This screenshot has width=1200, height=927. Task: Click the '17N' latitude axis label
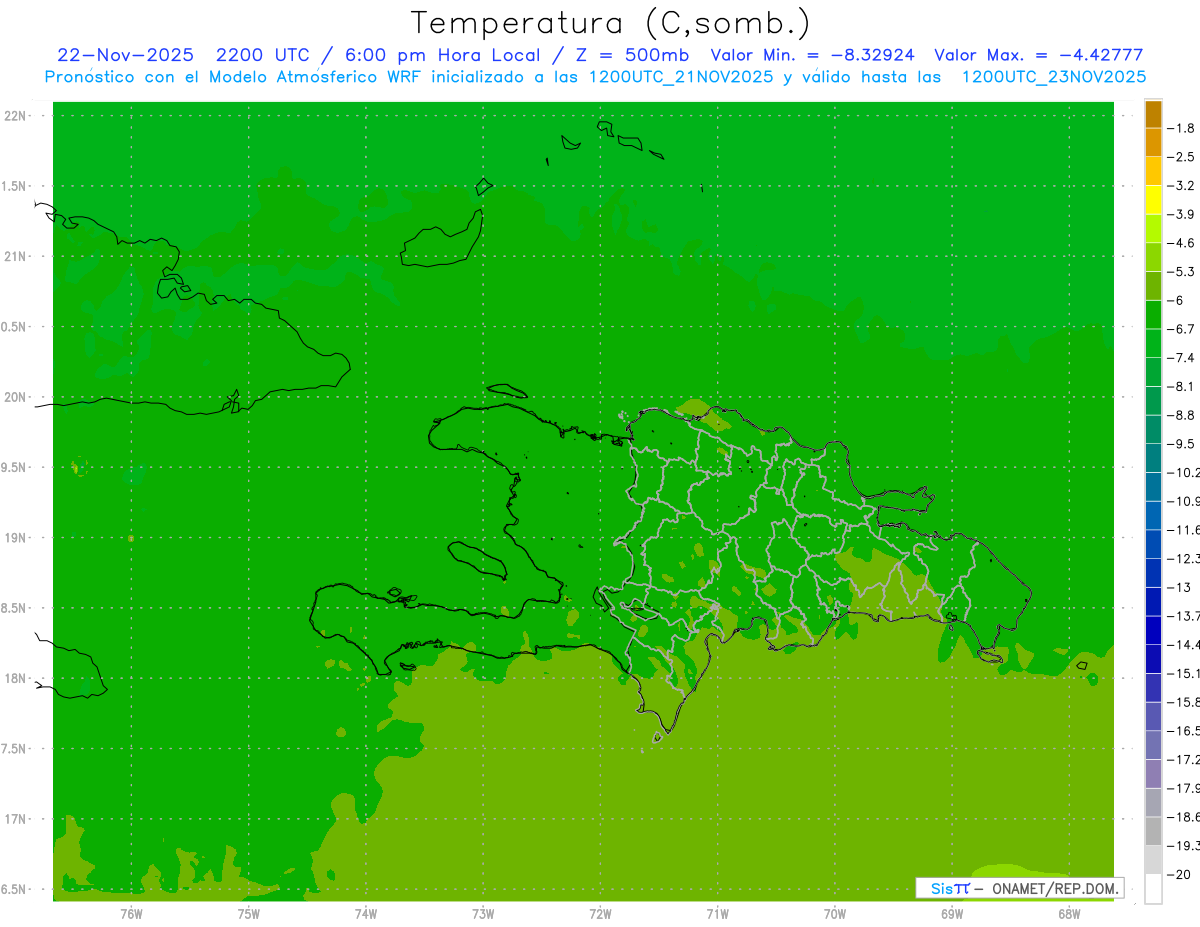coord(15,819)
